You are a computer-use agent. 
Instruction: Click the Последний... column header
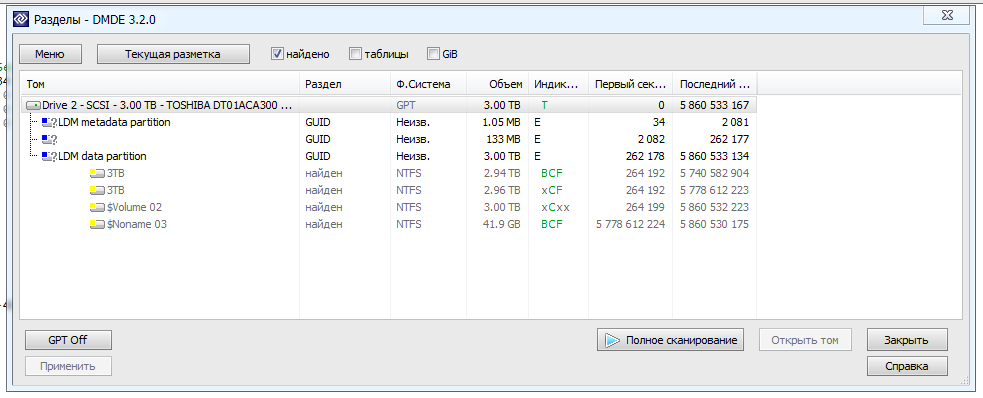[714, 84]
